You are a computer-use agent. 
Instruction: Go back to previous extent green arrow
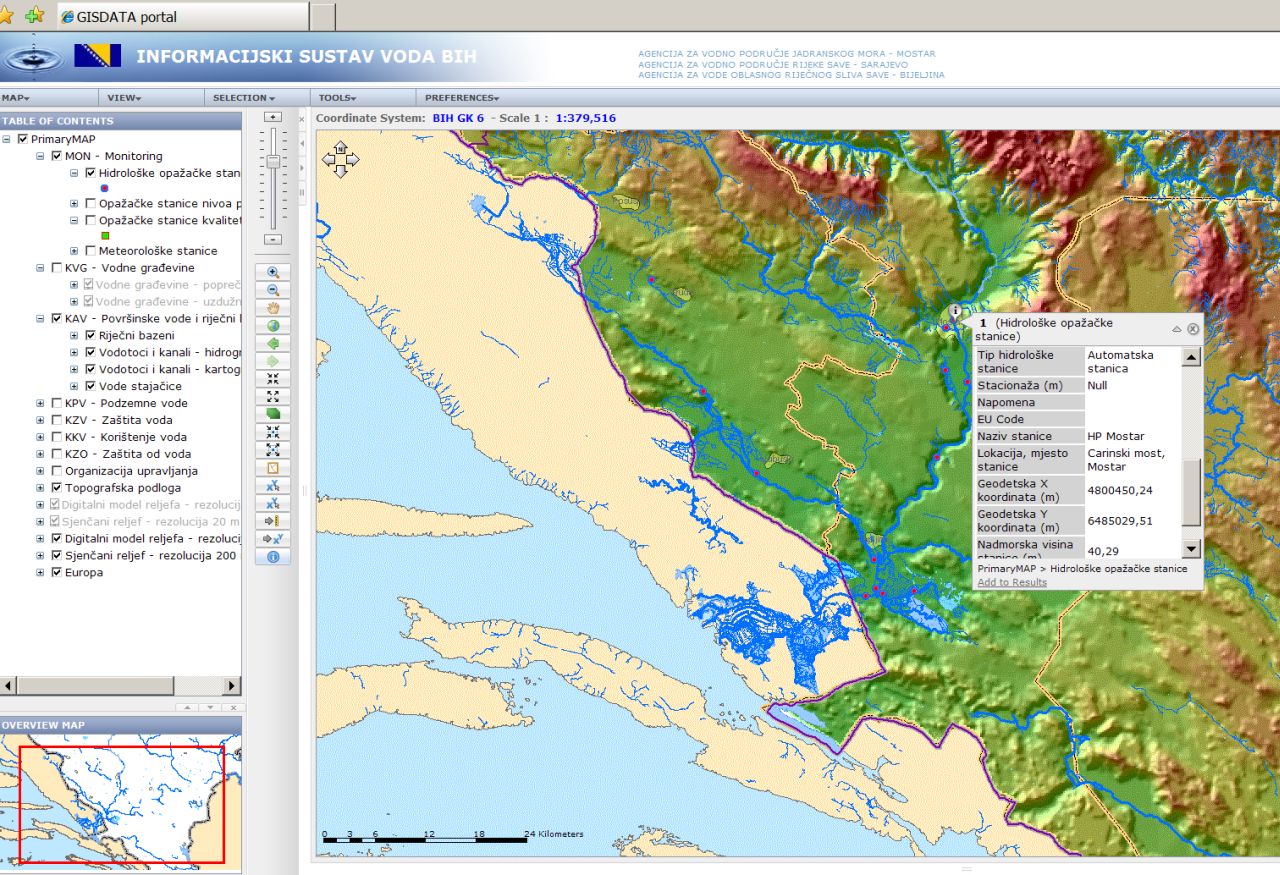(x=273, y=343)
